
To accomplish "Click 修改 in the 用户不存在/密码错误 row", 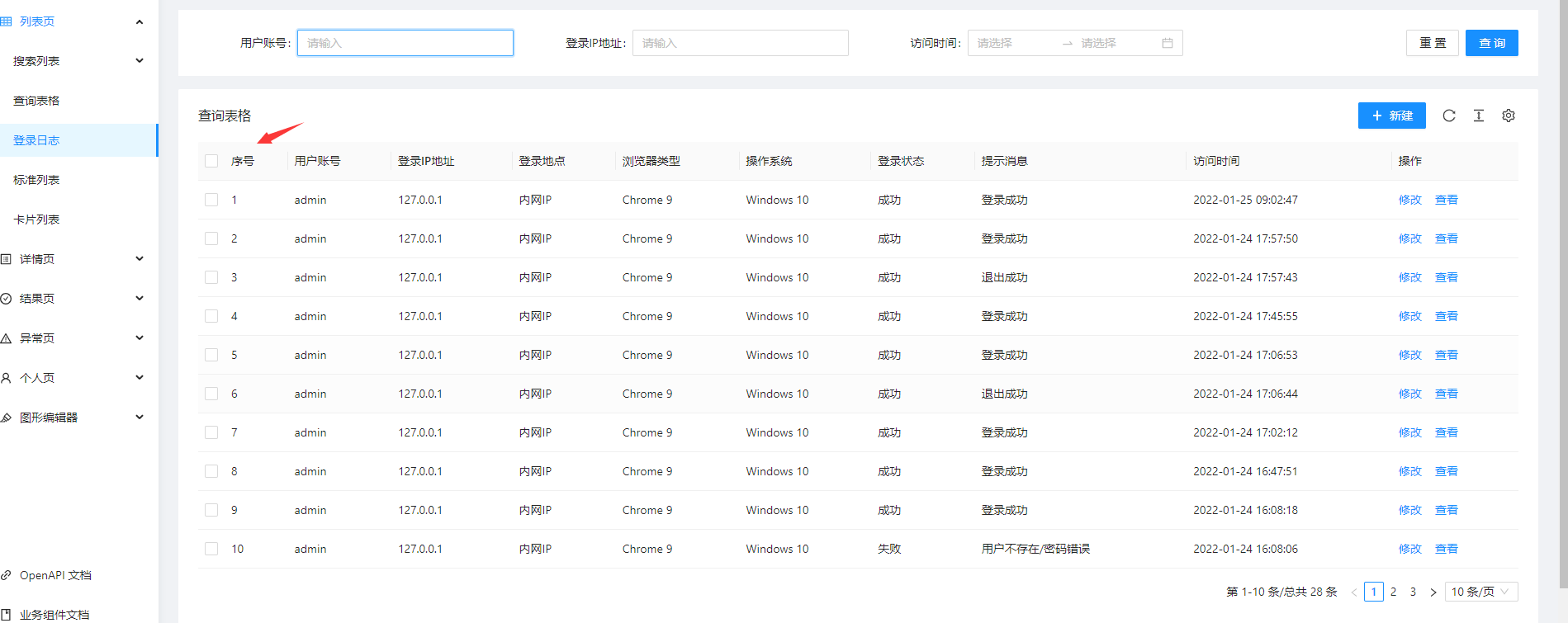I will tap(1410, 549).
